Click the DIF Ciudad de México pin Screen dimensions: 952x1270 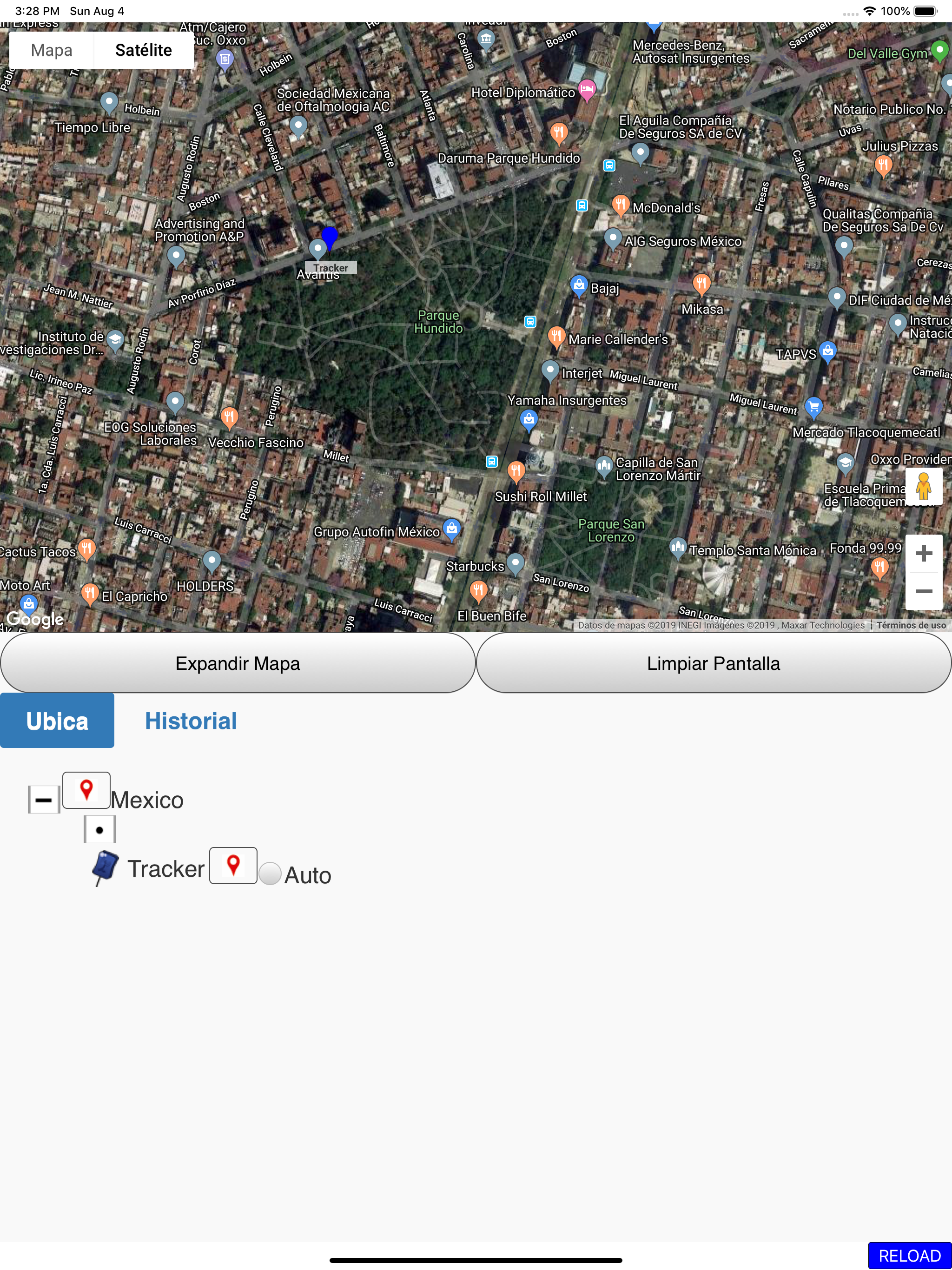[837, 298]
